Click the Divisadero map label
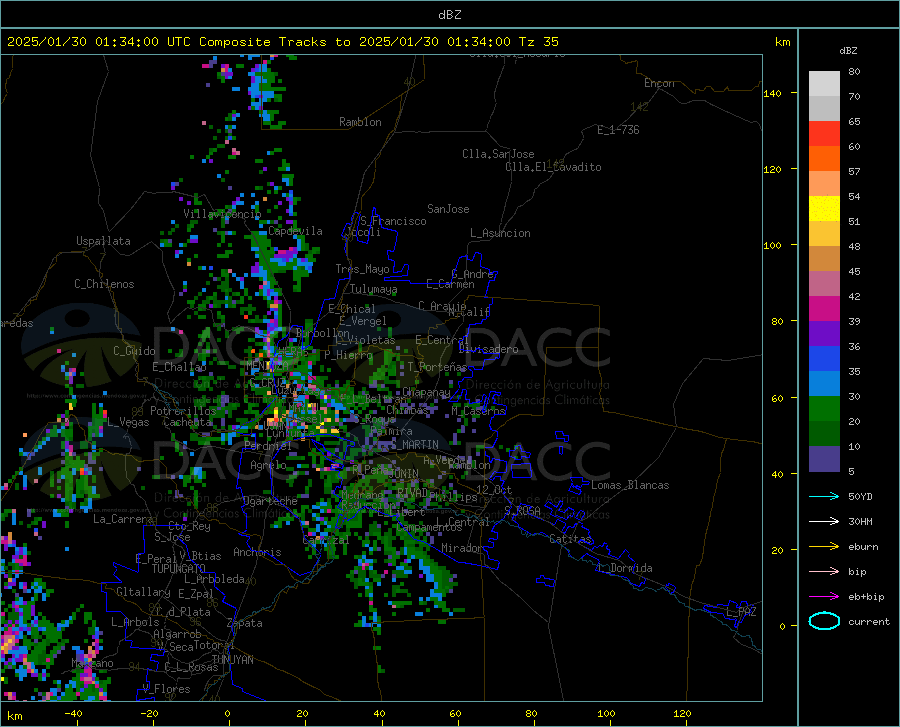Image resolution: width=900 pixels, height=727 pixels. point(488,349)
